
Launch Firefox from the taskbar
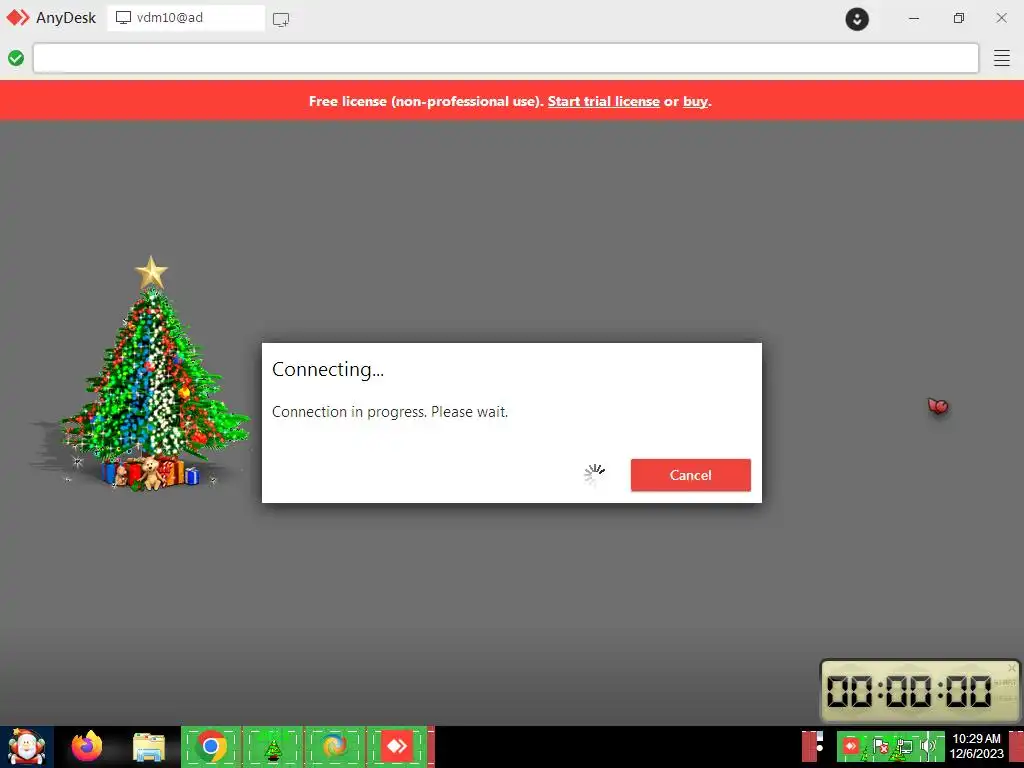click(87, 746)
